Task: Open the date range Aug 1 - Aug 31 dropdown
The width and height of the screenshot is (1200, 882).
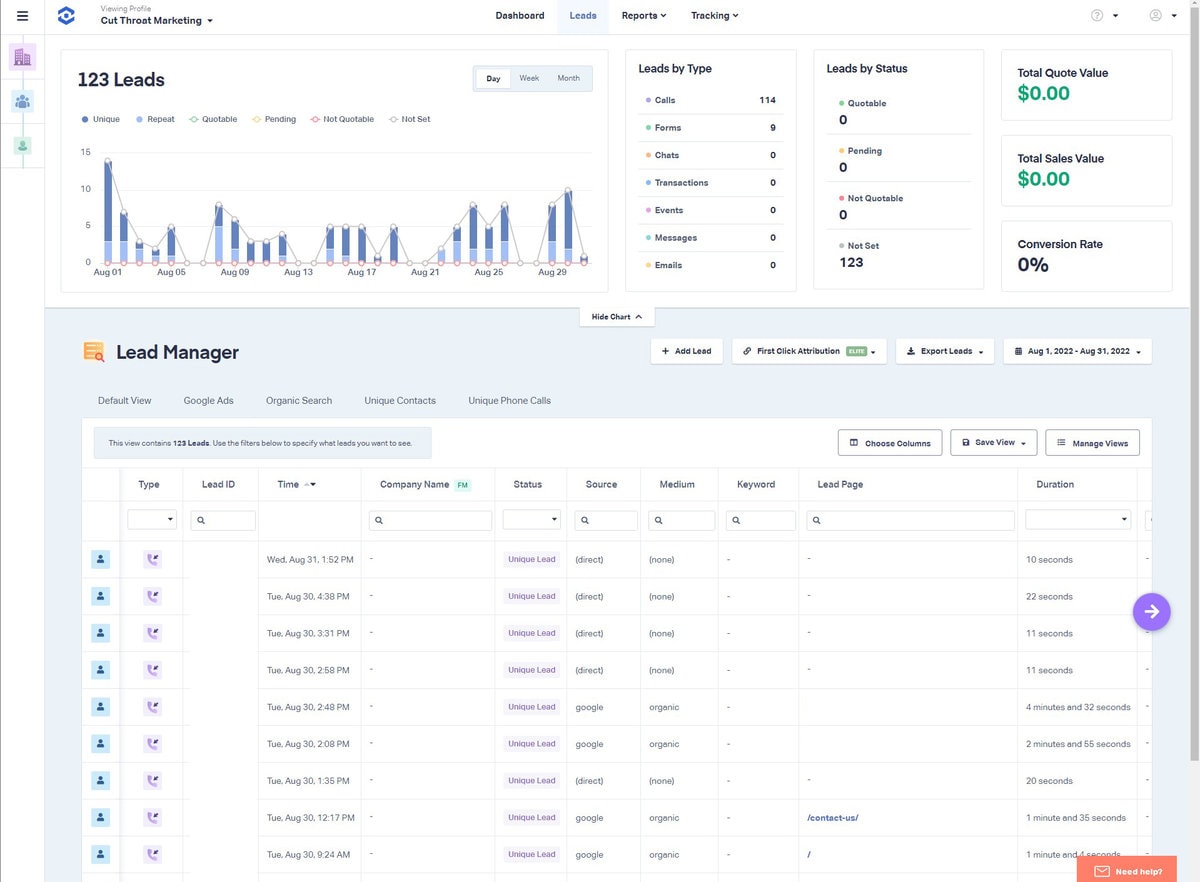Action: (1077, 351)
